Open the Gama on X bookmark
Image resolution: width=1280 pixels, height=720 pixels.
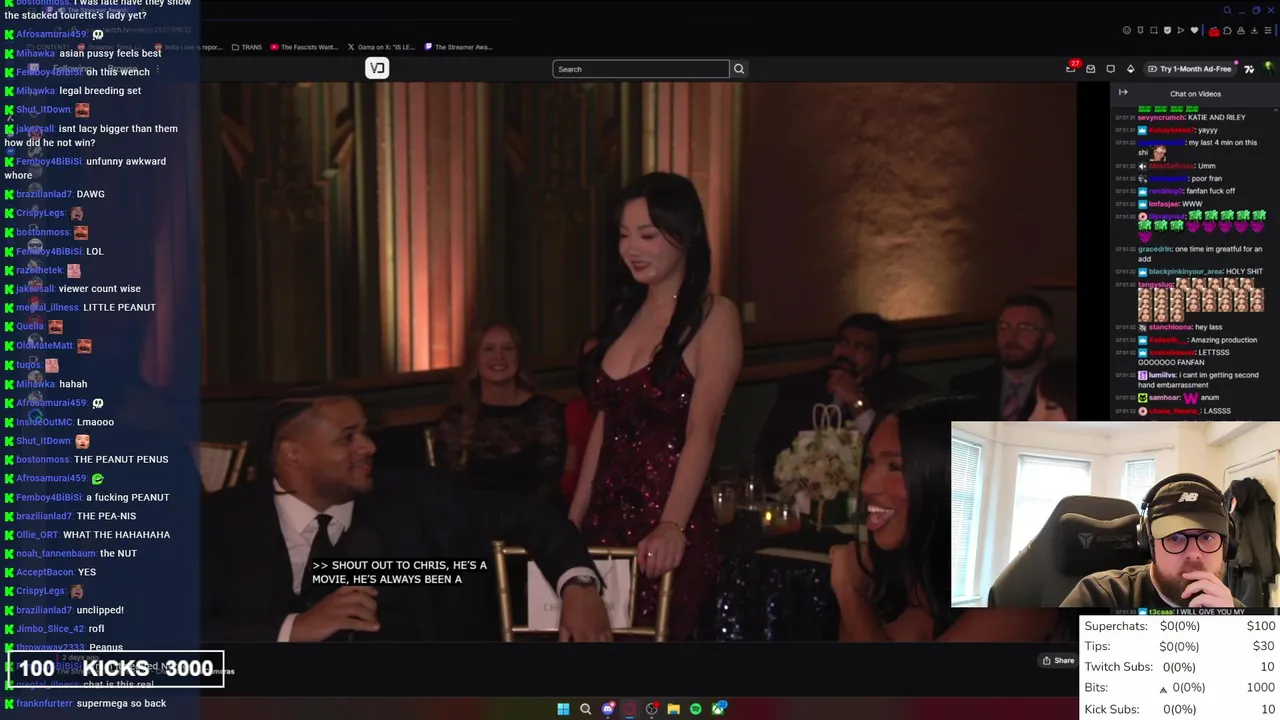click(x=381, y=47)
